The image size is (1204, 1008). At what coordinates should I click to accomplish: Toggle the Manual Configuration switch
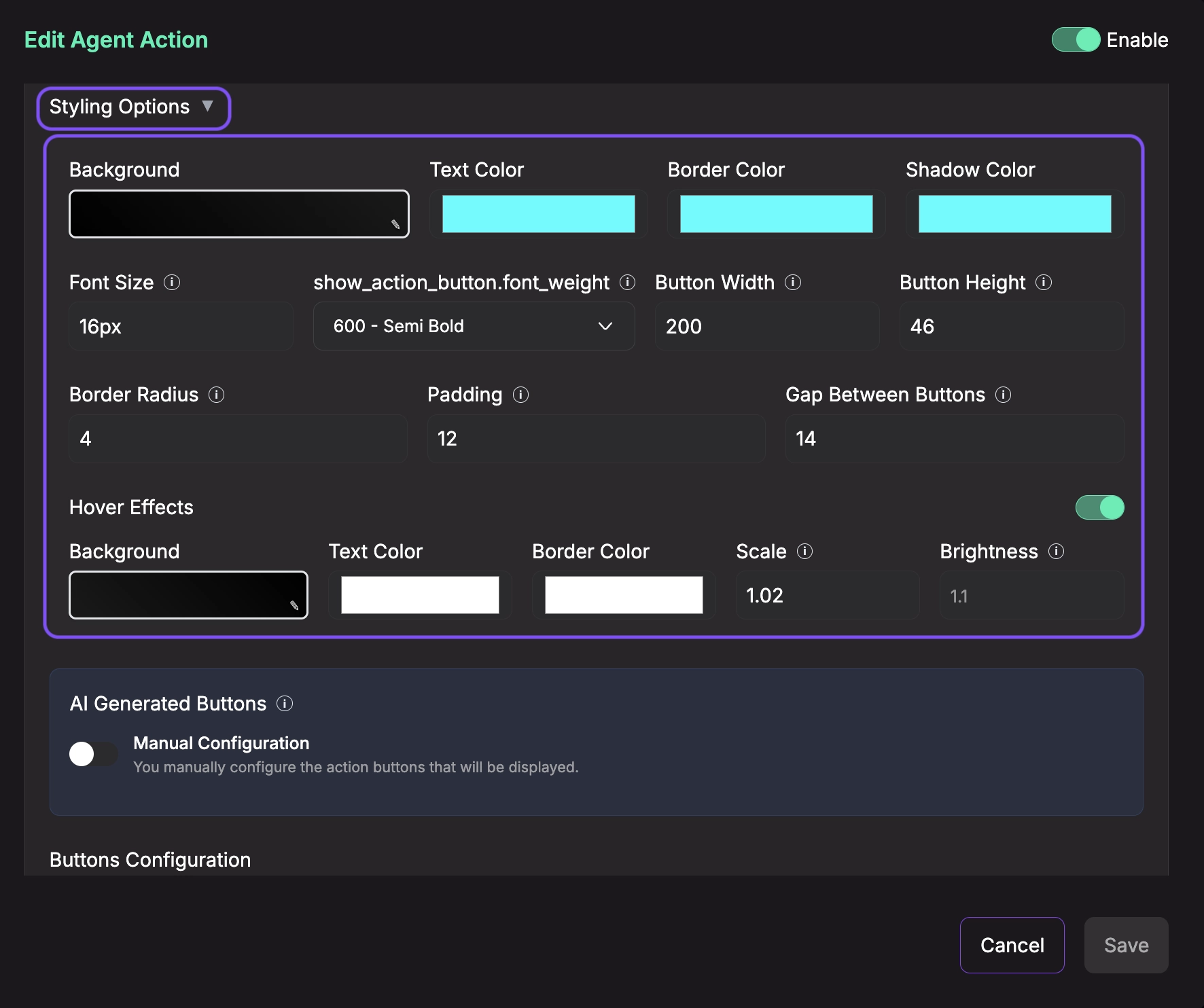point(94,754)
